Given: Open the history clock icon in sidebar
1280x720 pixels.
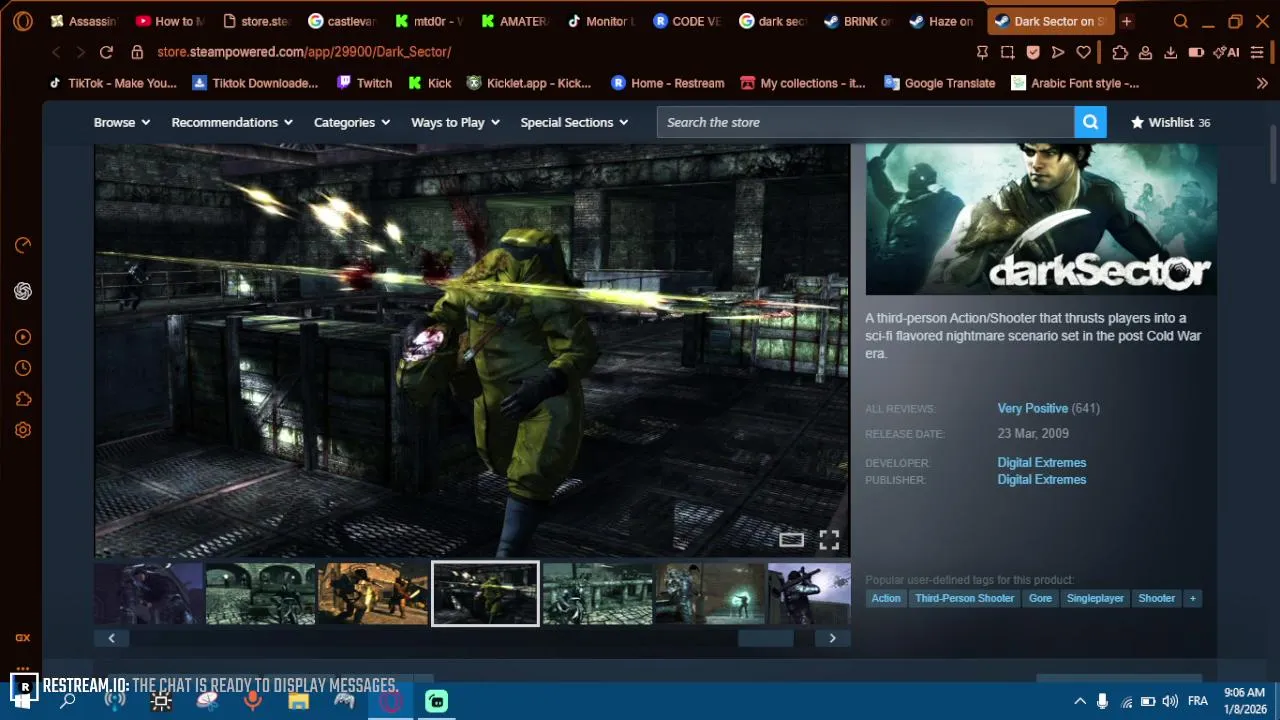Looking at the screenshot, I should click(x=23, y=368).
